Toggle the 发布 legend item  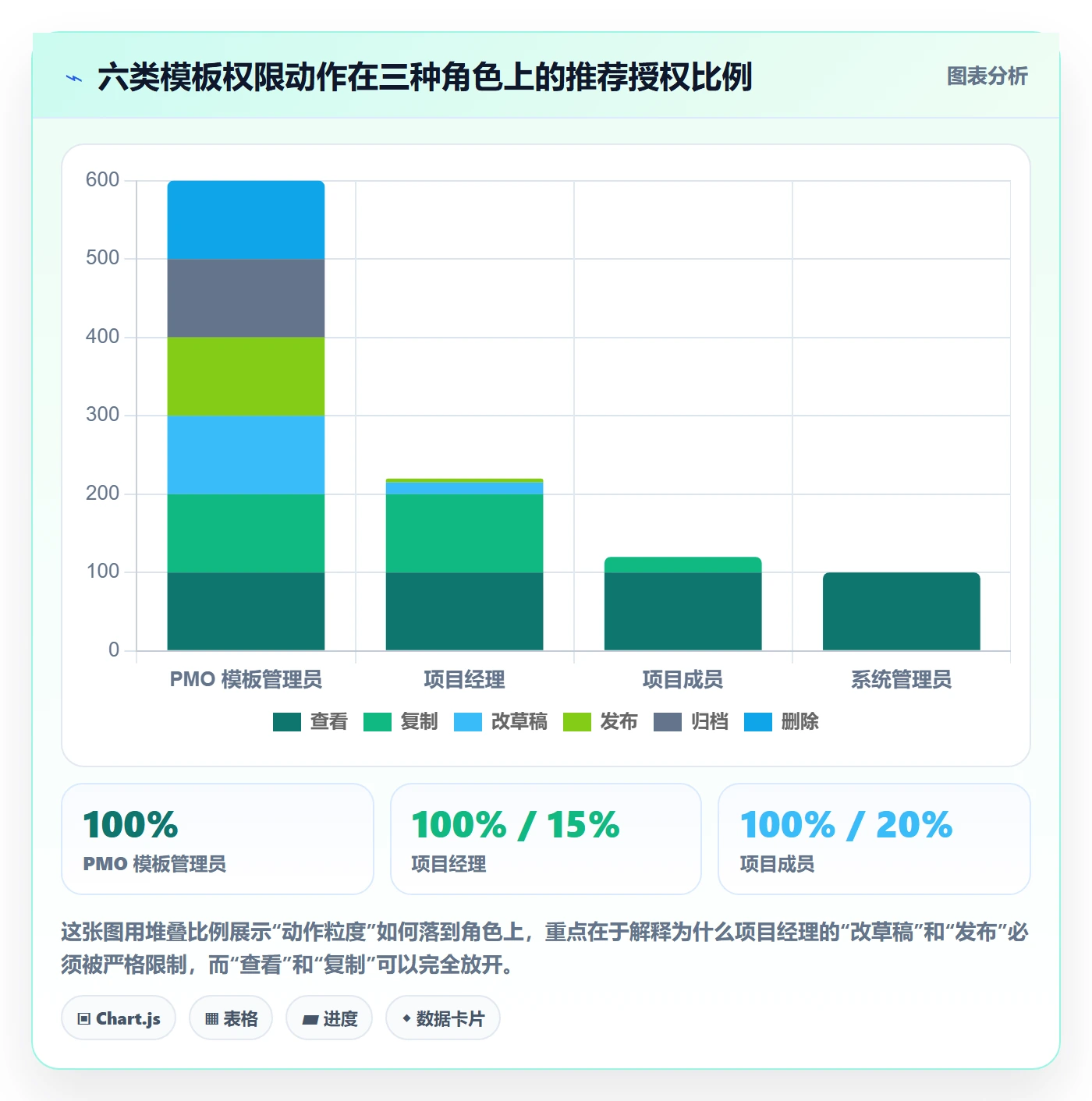[x=600, y=722]
